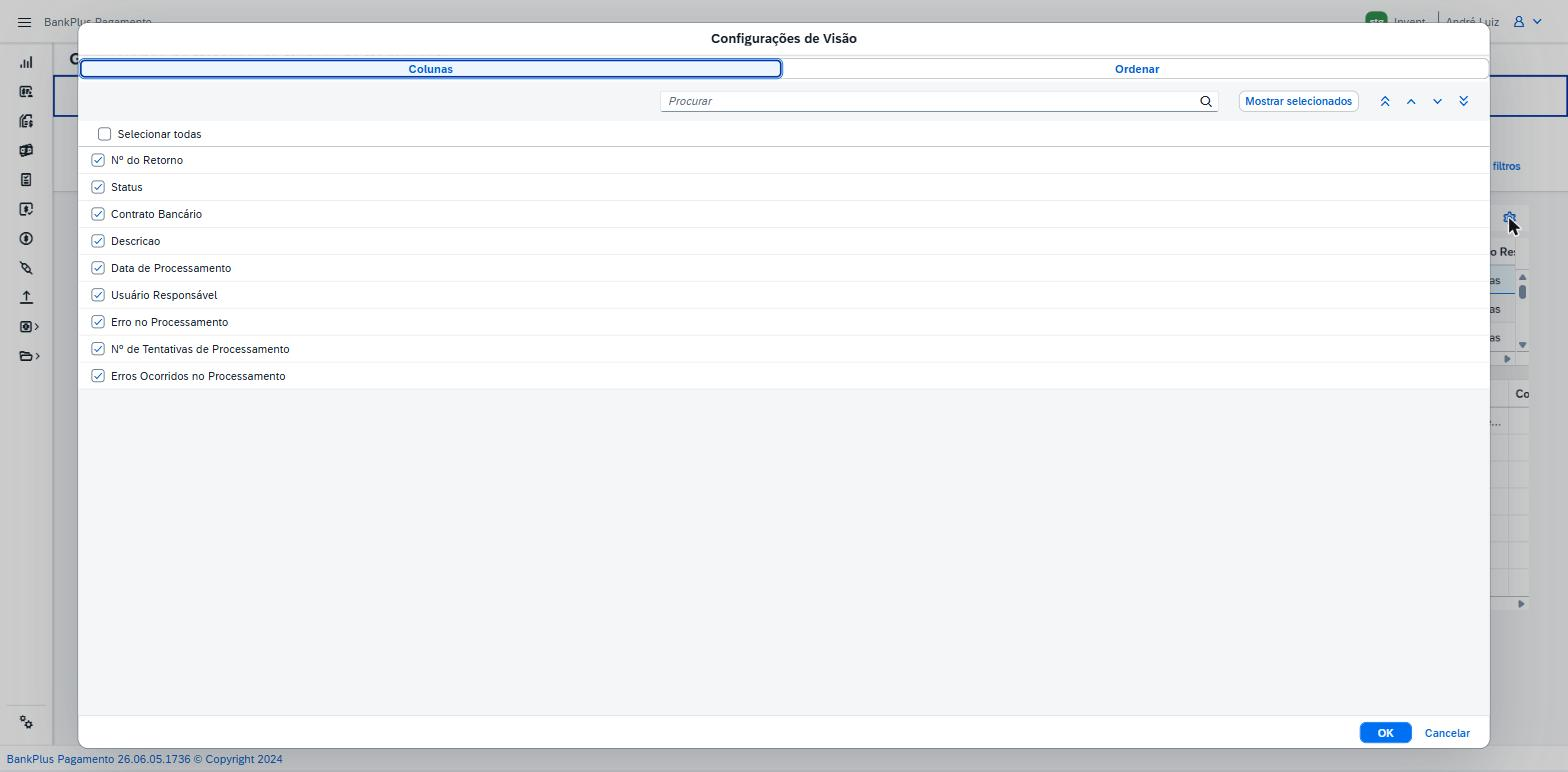Move selected column to top
The image size is (1568, 772).
(x=1385, y=101)
